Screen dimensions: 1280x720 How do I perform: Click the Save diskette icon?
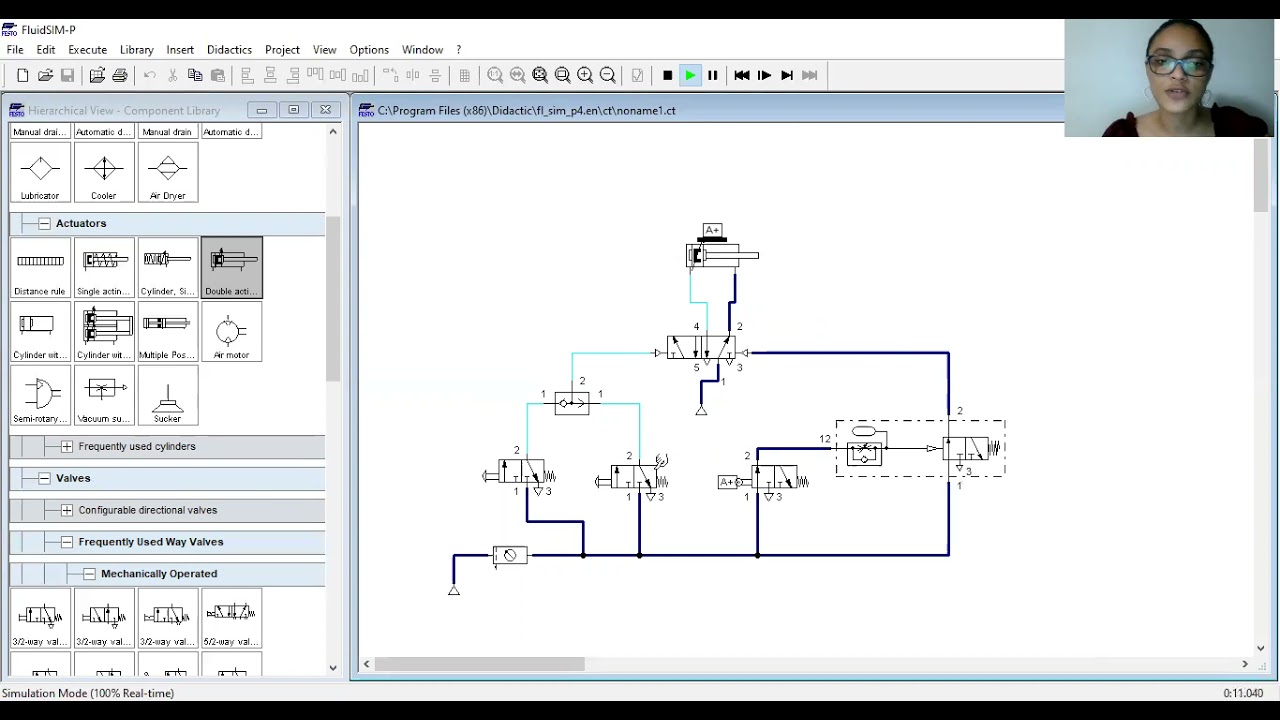(67, 75)
